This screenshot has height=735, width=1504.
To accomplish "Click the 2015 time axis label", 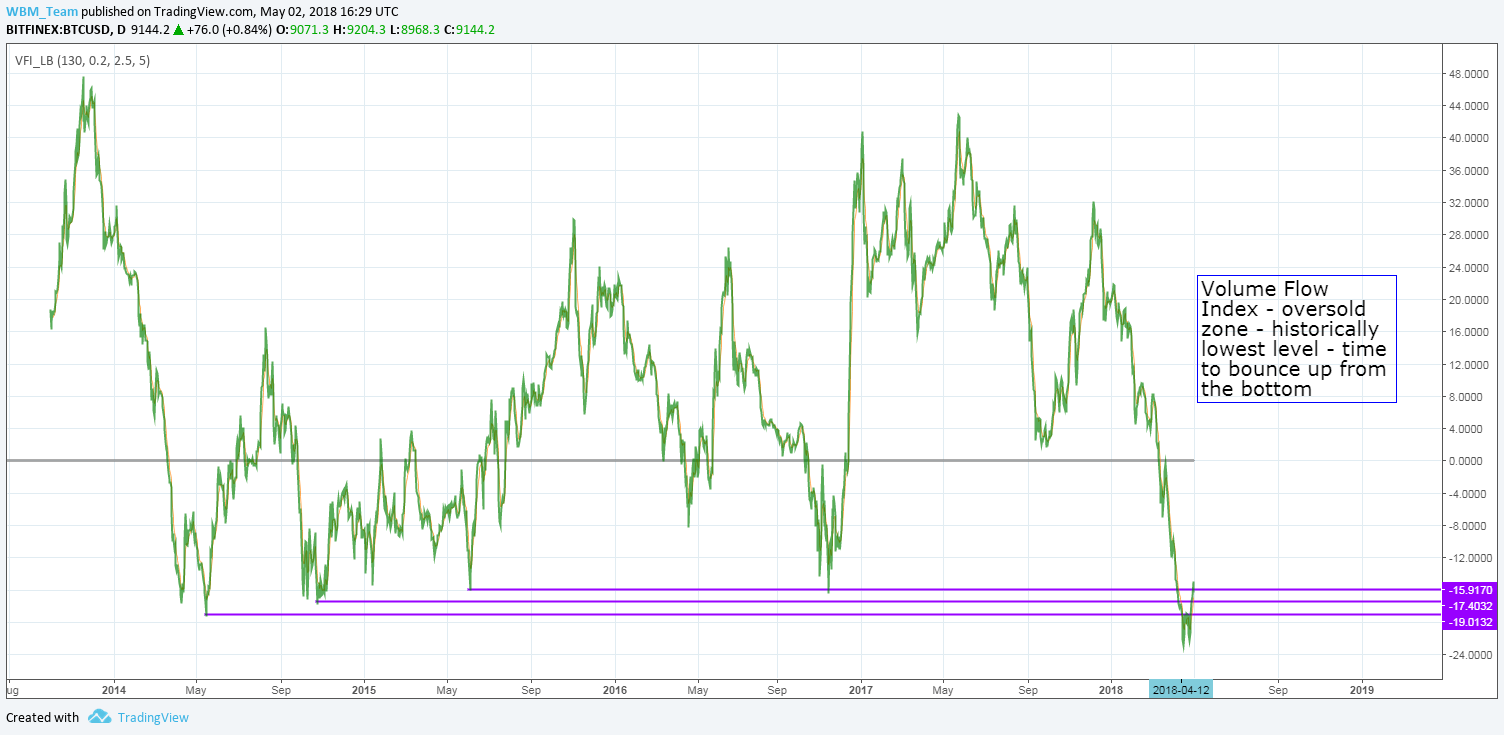I will [x=364, y=690].
